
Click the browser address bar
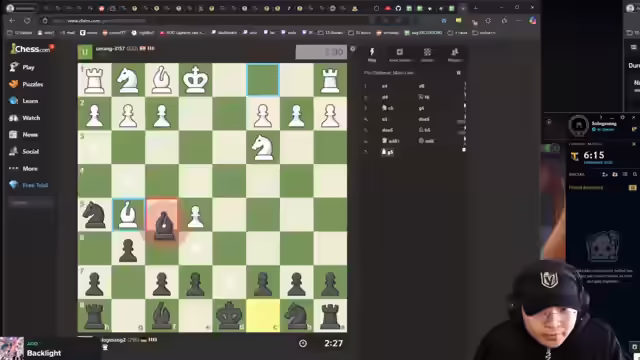tap(204, 20)
